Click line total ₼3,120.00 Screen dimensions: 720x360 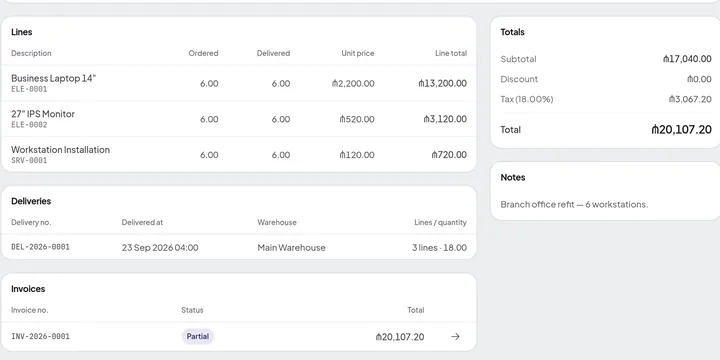coord(445,119)
